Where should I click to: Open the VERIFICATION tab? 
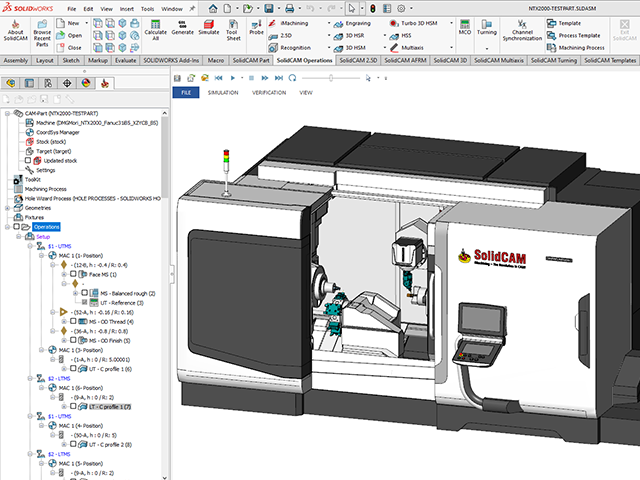(x=269, y=93)
